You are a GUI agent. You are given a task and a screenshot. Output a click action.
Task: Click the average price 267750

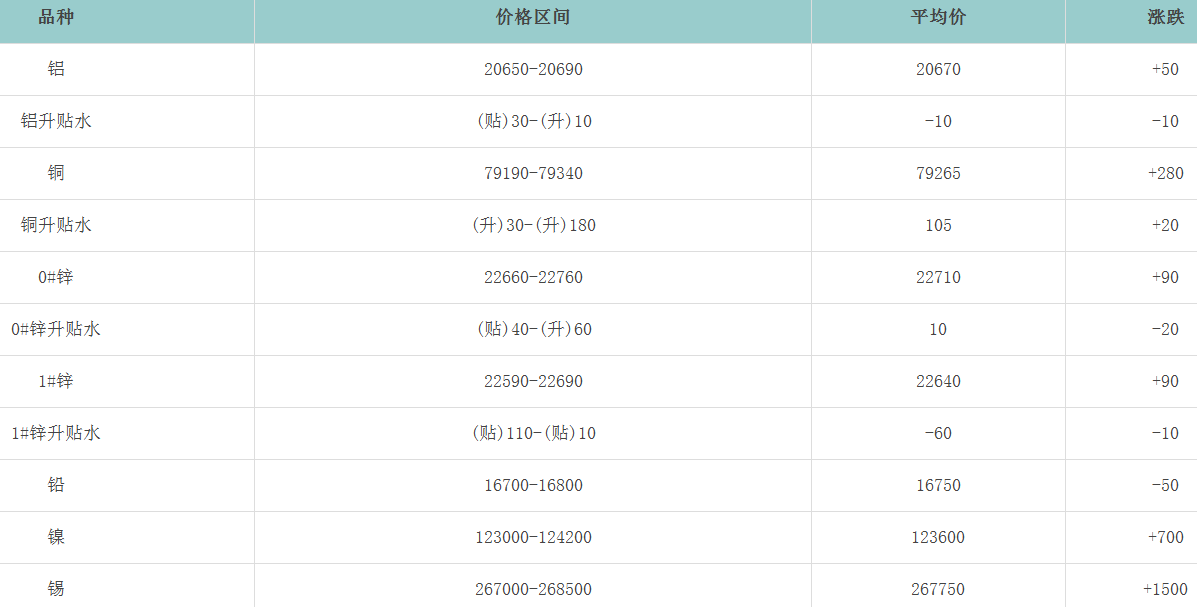coord(938,590)
